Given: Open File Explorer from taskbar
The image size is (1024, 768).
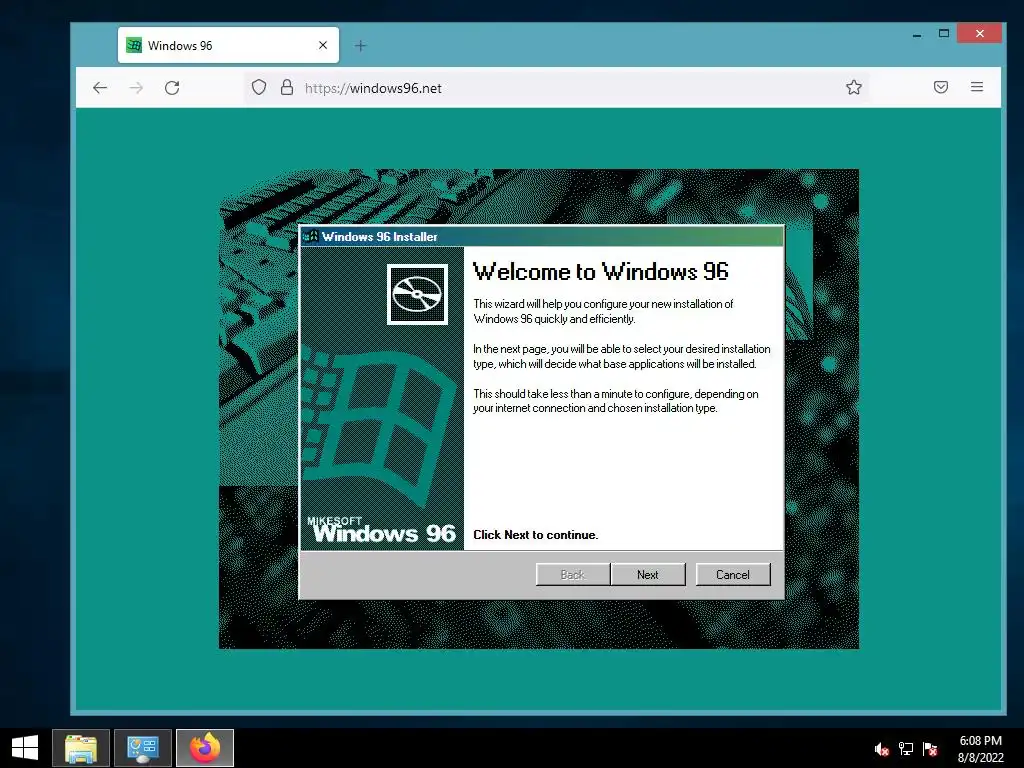Looking at the screenshot, I should click(x=81, y=748).
